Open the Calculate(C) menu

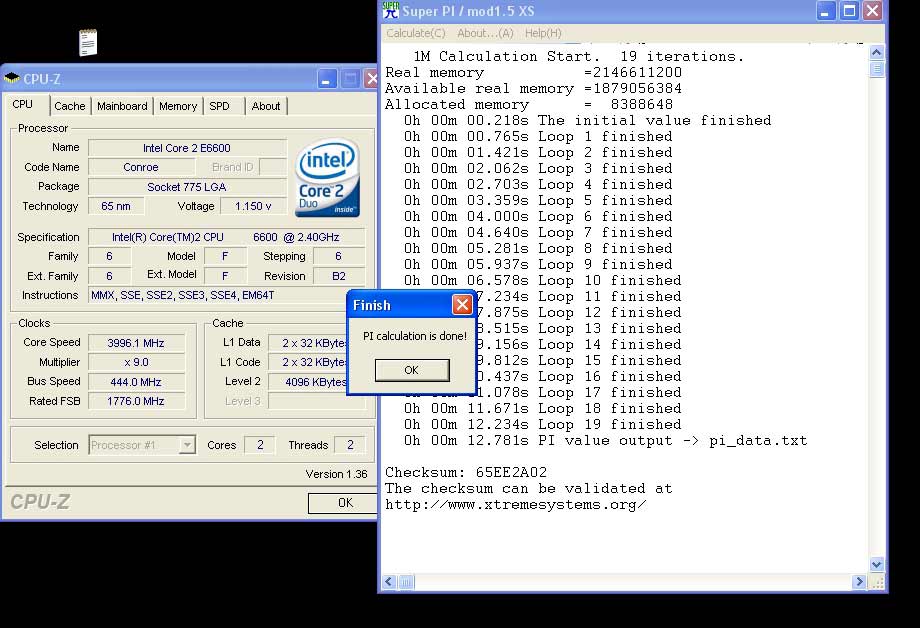415,33
